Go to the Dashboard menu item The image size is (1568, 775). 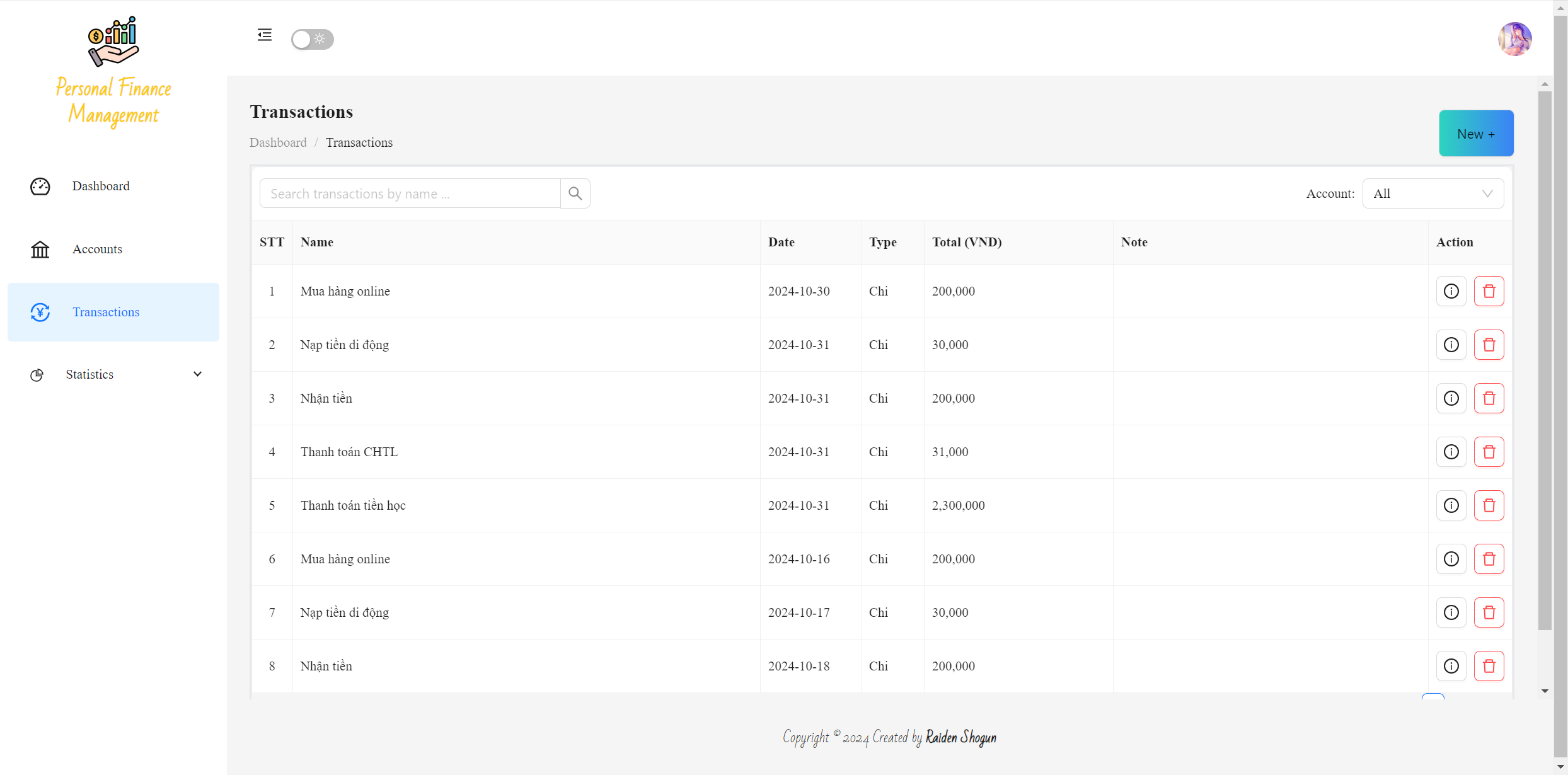[101, 186]
